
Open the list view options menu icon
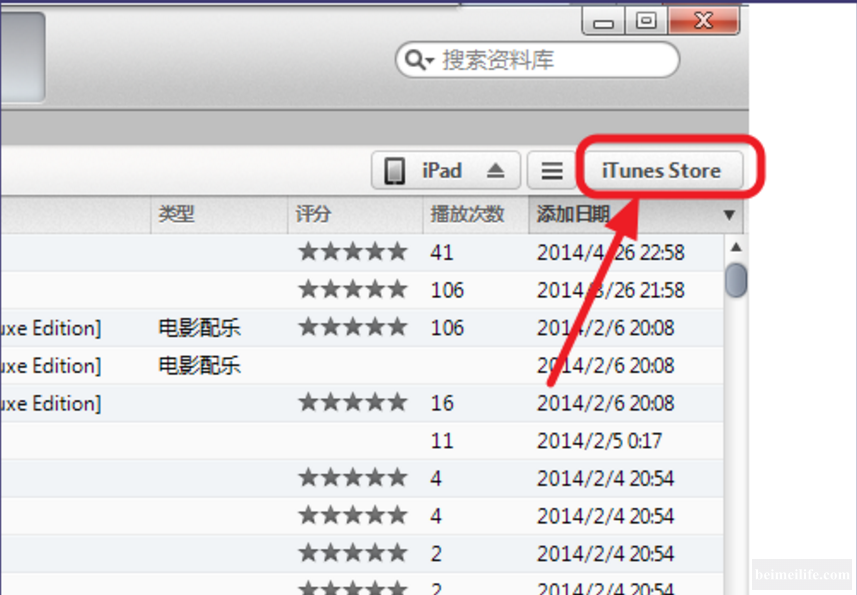click(x=552, y=171)
